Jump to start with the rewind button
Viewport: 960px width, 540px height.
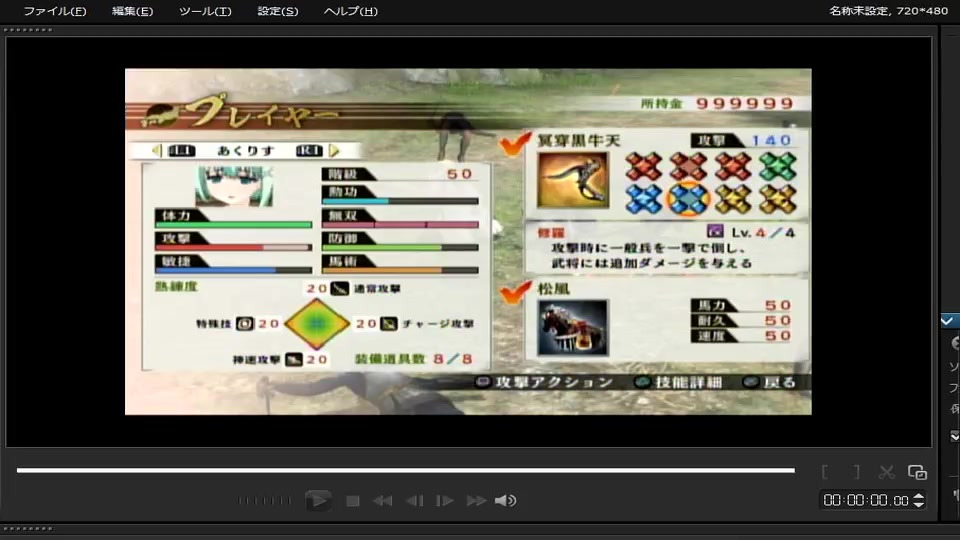[383, 501]
